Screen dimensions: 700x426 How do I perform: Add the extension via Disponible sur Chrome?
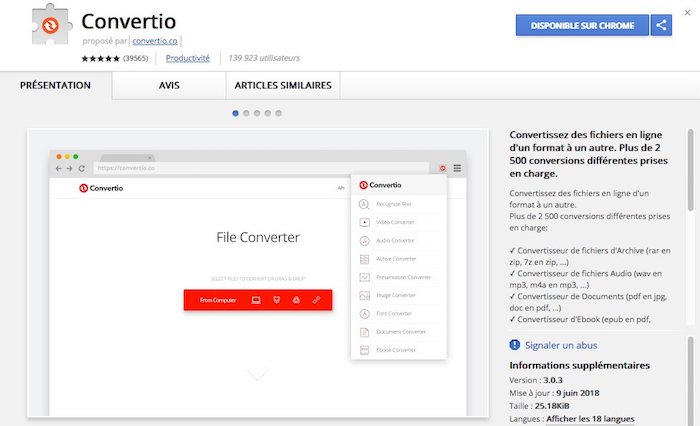[582, 25]
